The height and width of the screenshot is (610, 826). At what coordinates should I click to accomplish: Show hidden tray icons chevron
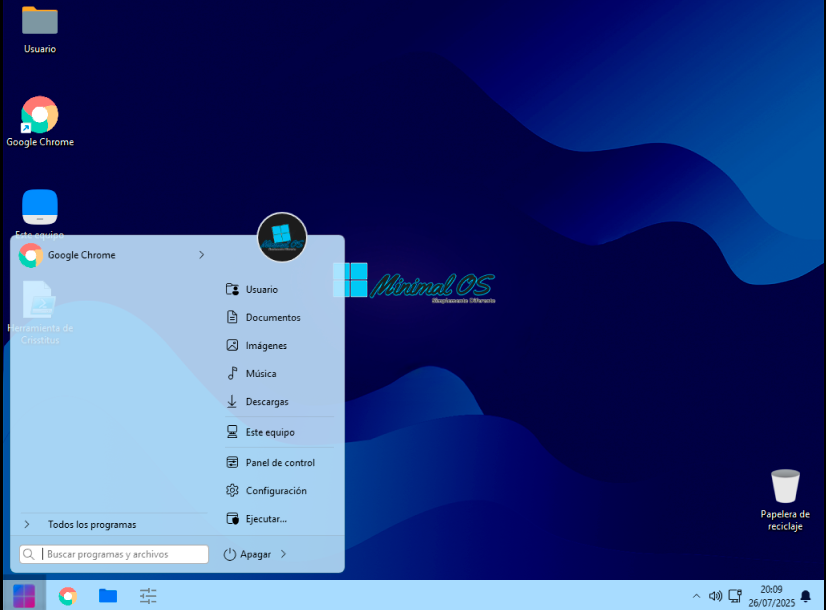pyautogui.click(x=696, y=596)
